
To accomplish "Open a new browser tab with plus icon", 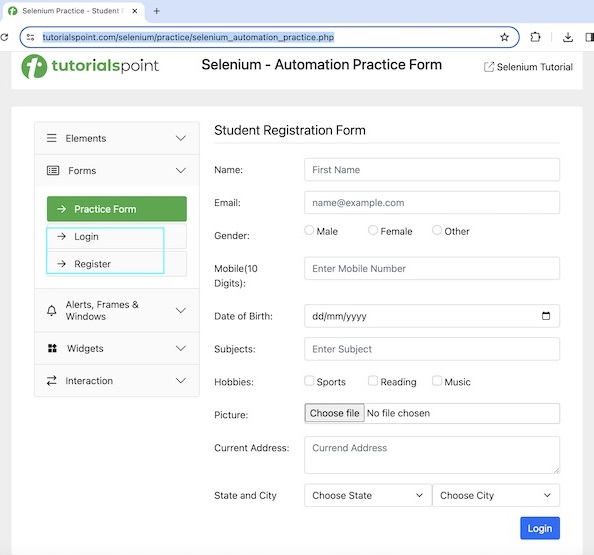I will (x=156, y=11).
